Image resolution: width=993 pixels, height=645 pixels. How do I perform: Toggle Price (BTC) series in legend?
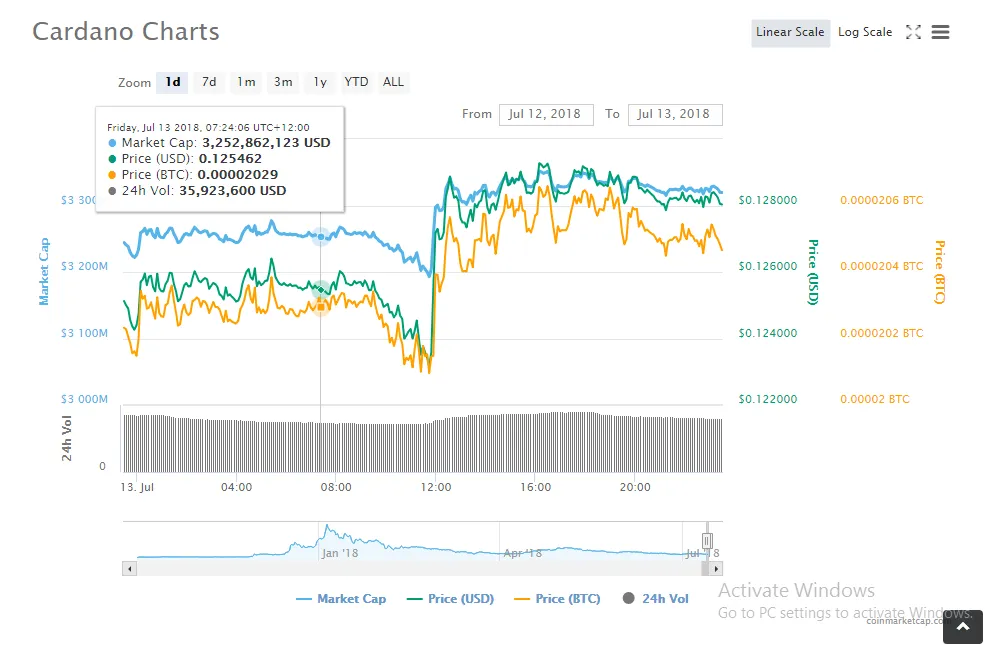tap(557, 599)
